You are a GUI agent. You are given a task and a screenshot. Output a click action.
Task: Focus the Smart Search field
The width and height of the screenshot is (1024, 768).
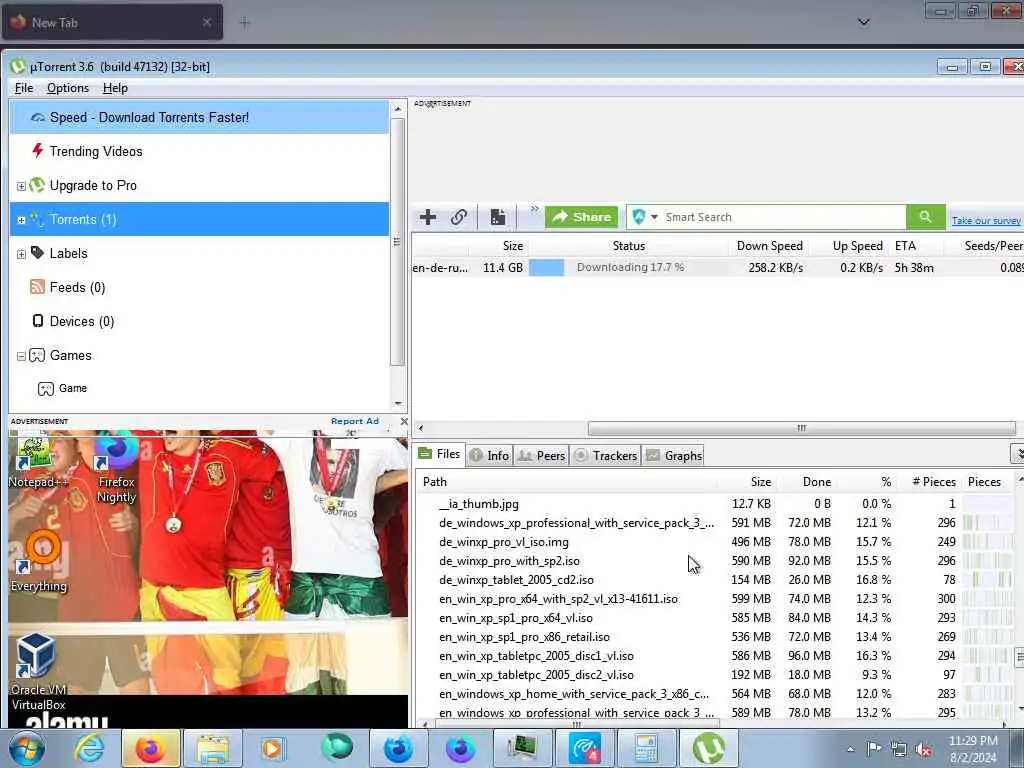coord(782,217)
